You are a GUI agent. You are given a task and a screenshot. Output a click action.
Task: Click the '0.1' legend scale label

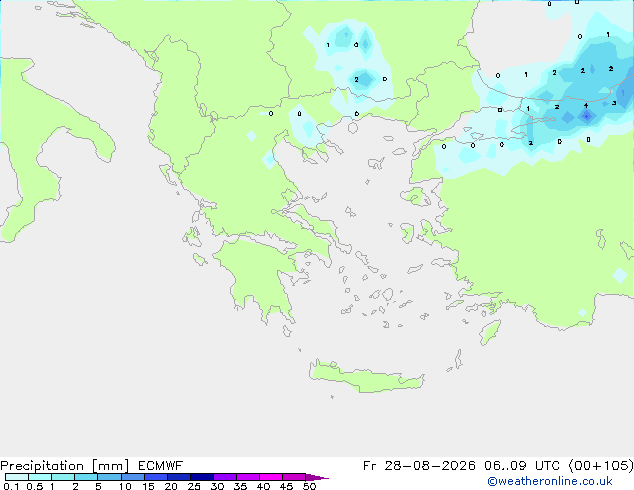tap(11, 486)
